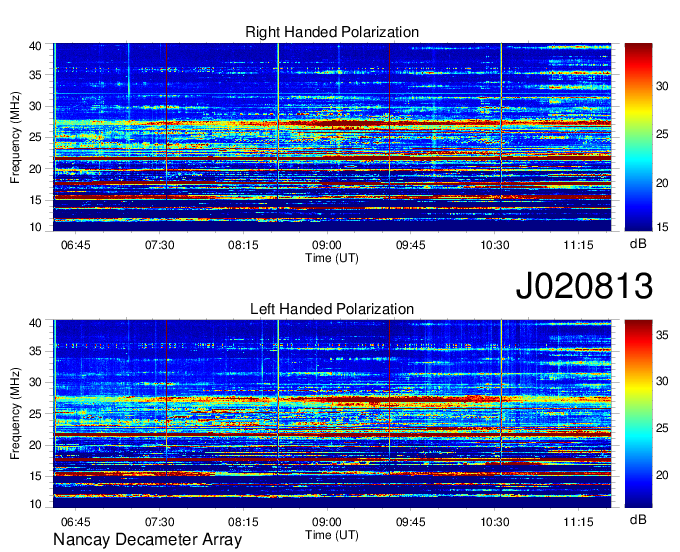Click 07:30 time tick under Right Handed plot
680x552 pixels.
159,245
